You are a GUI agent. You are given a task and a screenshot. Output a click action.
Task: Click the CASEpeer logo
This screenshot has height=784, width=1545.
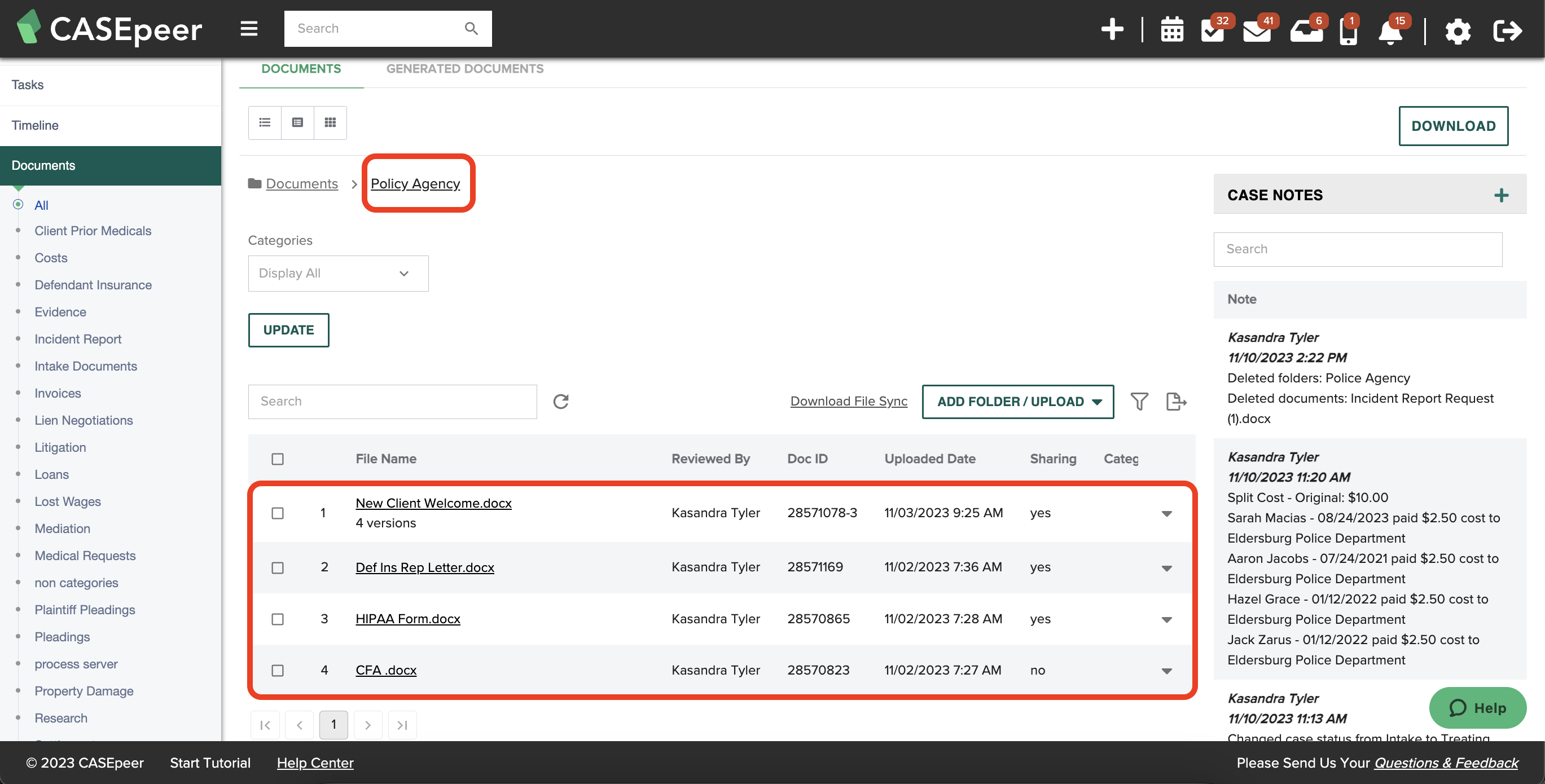tap(109, 28)
